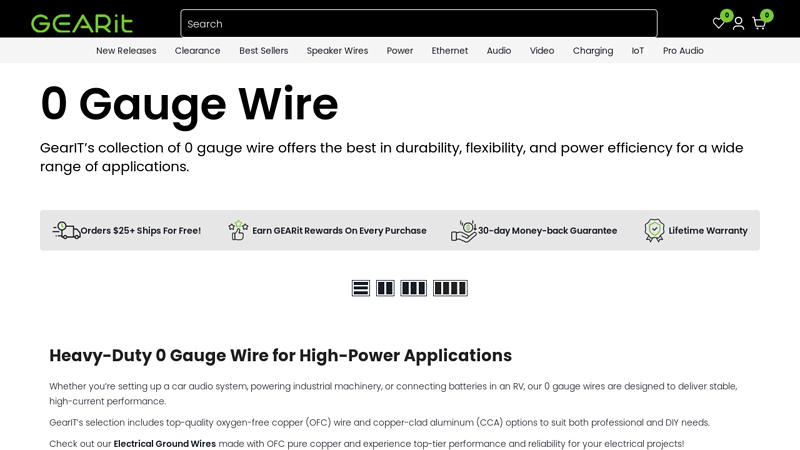Viewport: 800px width, 450px height.
Task: Open the Ethernet category
Action: point(450,51)
